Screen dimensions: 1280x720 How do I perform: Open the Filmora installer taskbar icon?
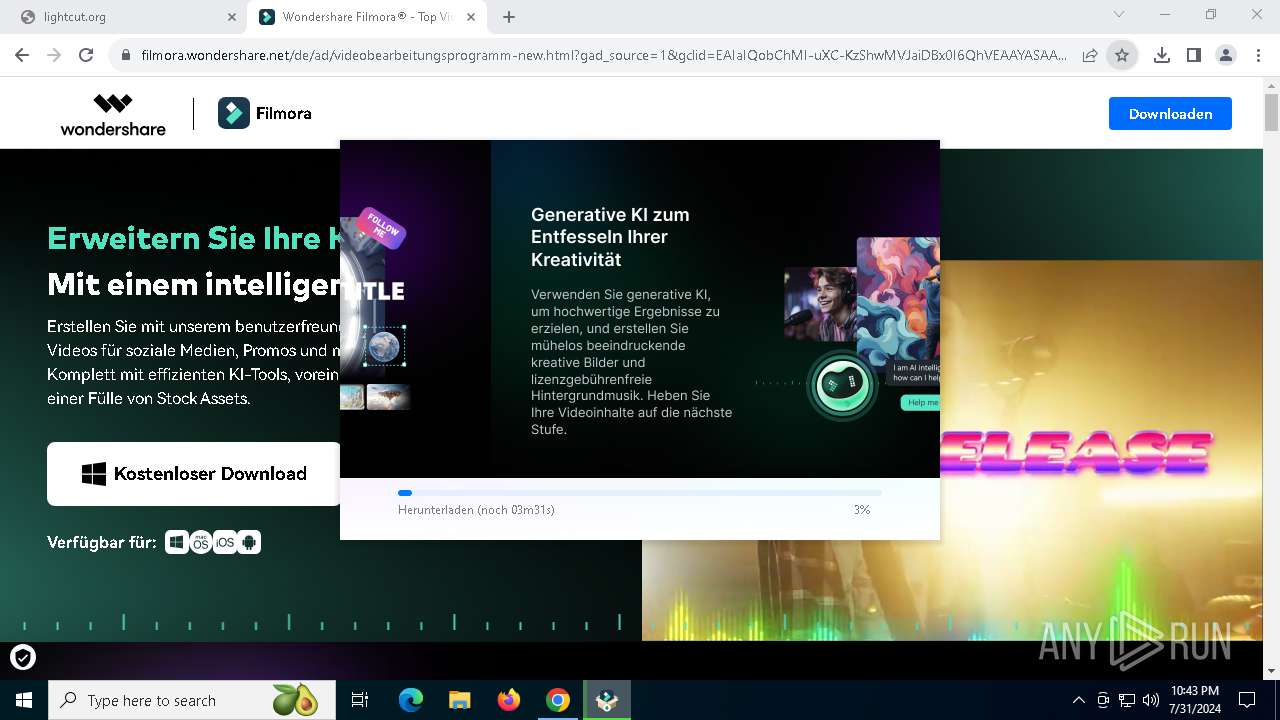click(607, 700)
